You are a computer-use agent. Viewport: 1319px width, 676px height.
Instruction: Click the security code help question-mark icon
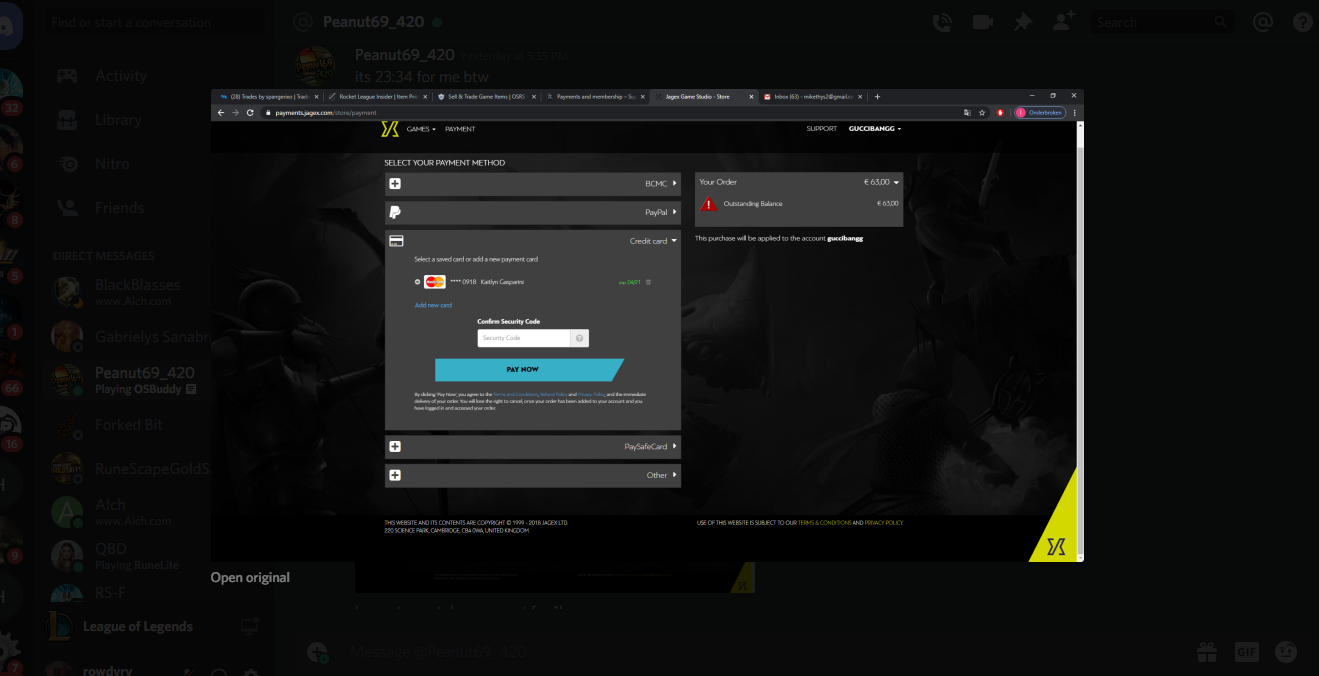(x=579, y=338)
